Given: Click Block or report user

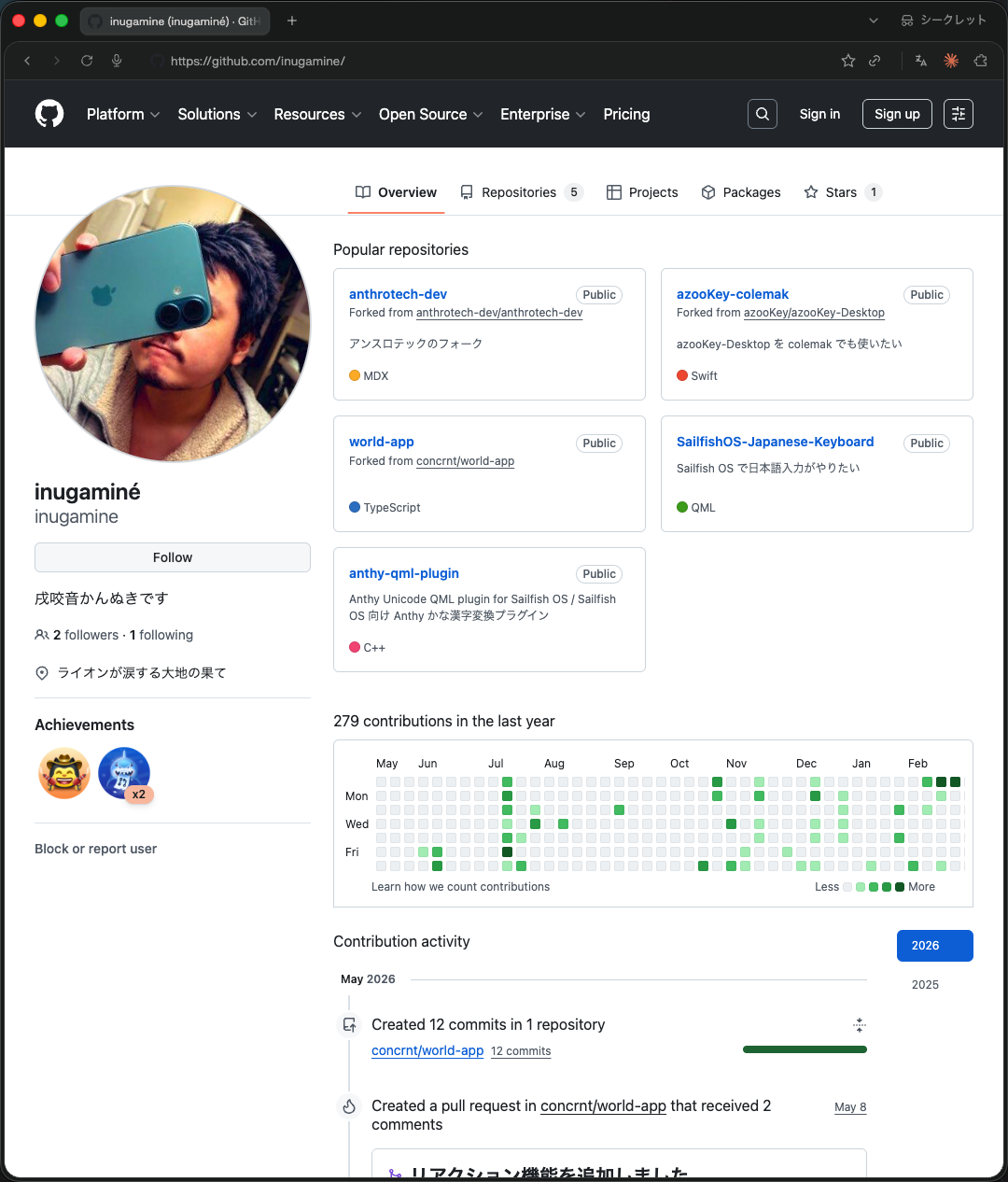Looking at the screenshot, I should 95,849.
